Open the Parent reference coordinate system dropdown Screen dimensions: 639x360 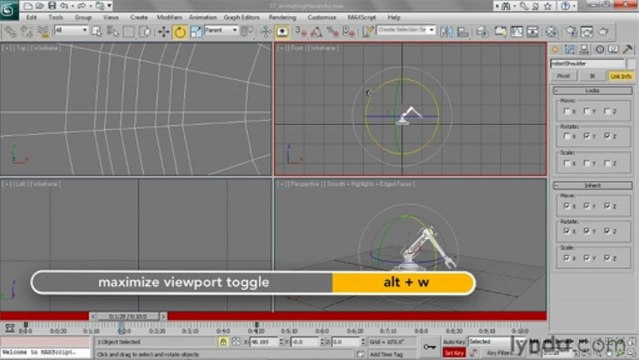click(221, 30)
